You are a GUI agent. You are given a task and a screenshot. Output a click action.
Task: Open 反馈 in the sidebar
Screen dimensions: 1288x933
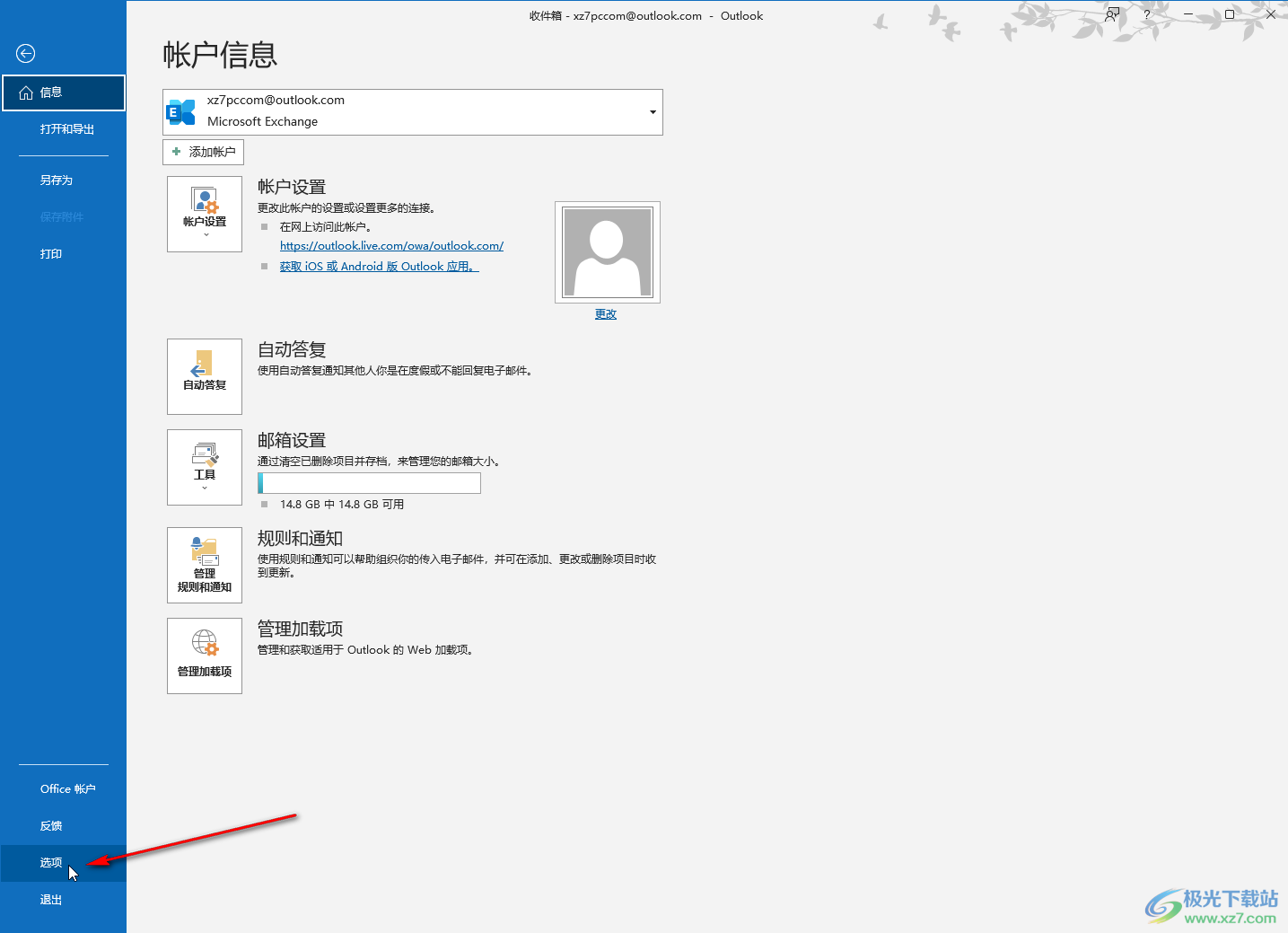tap(63, 826)
